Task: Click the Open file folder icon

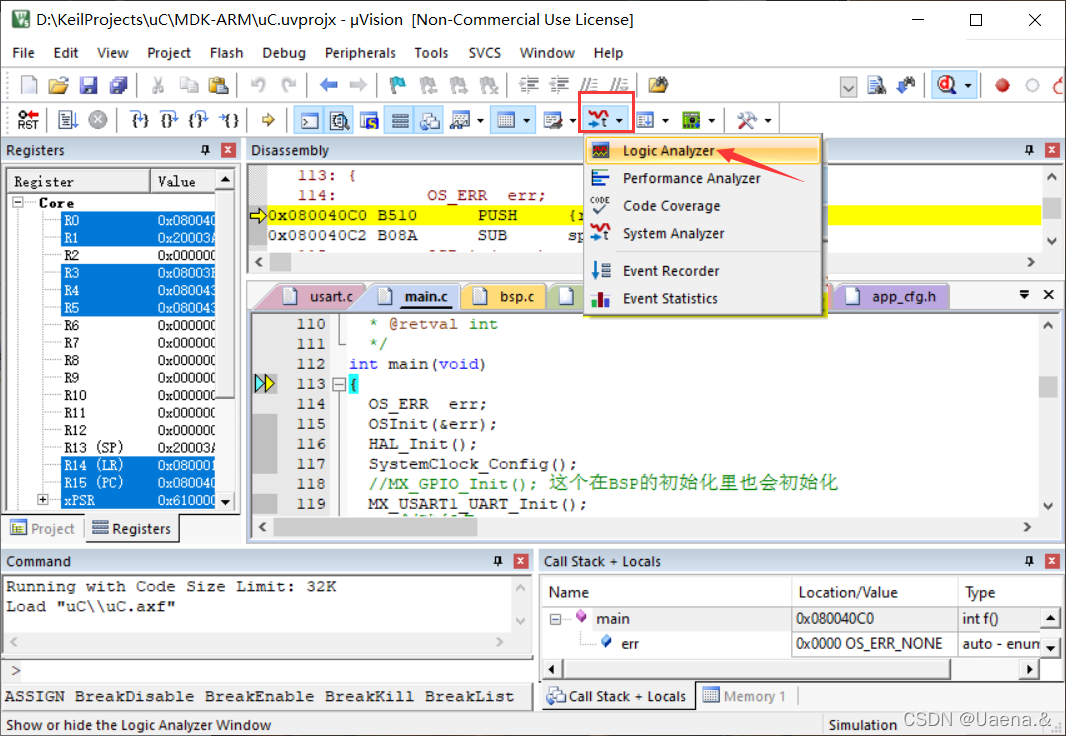Action: 58,85
